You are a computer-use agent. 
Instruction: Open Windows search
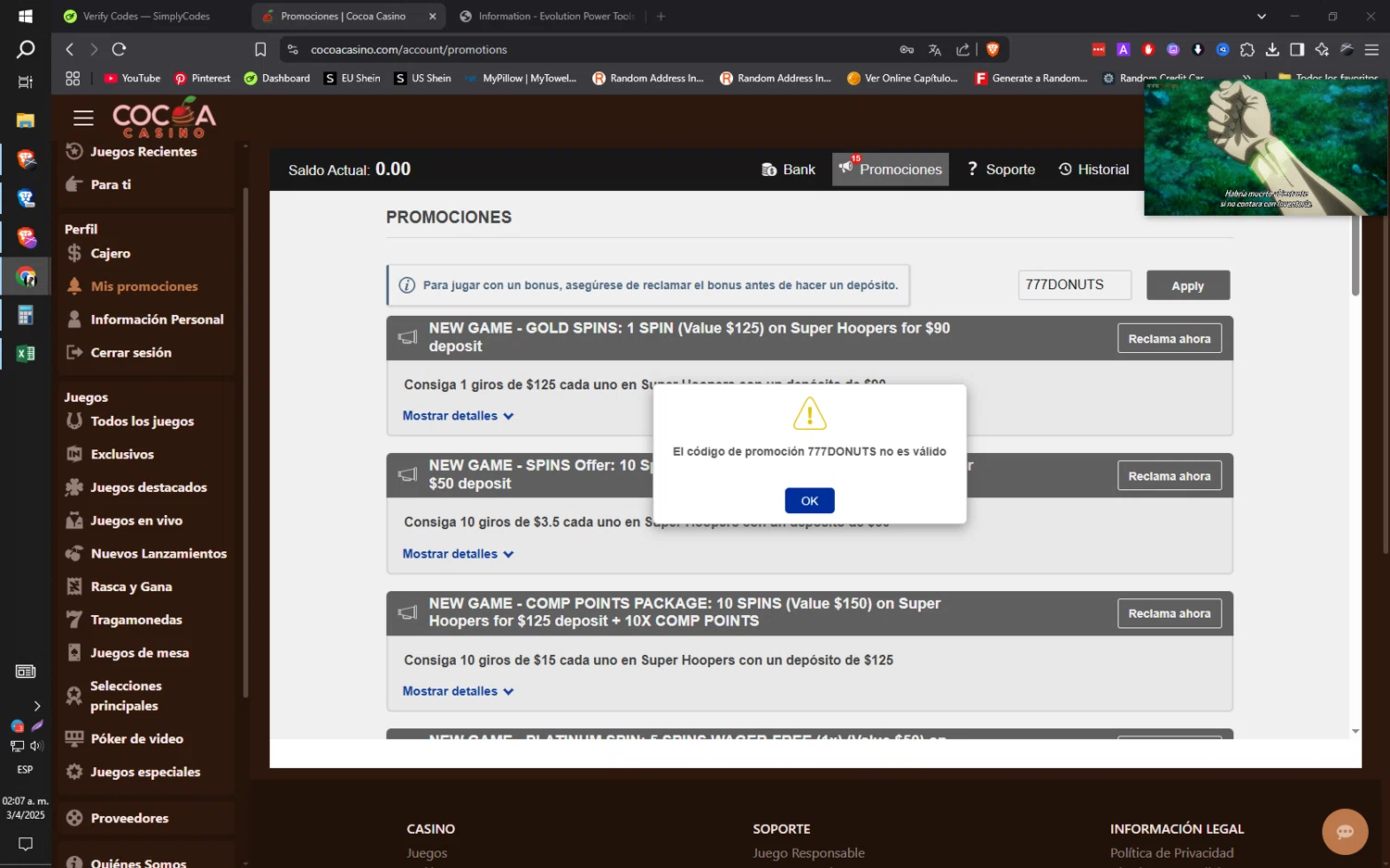pyautogui.click(x=25, y=49)
